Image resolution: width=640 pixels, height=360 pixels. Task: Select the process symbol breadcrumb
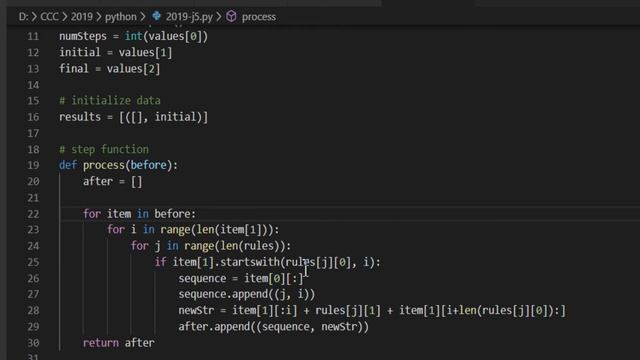pos(259,17)
